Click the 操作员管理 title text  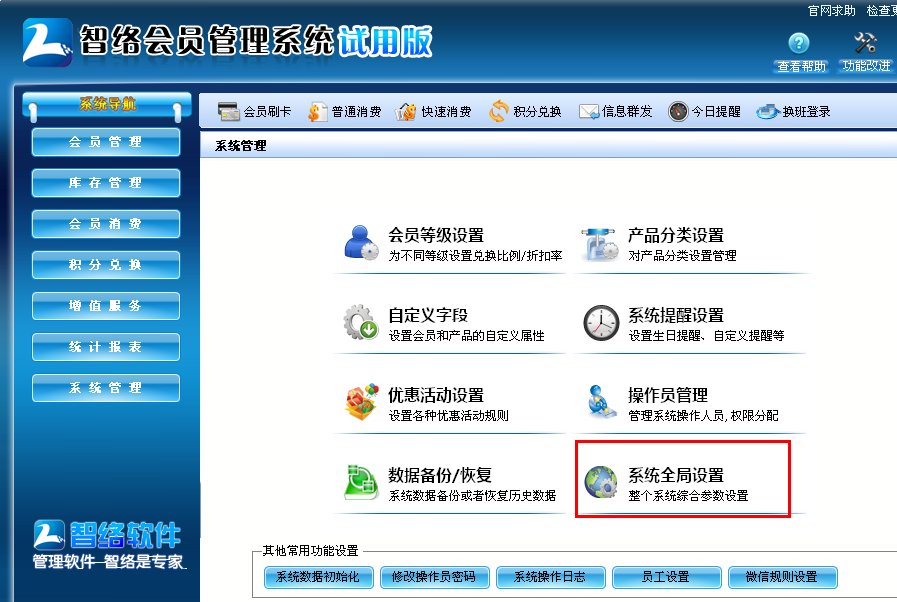click(x=668, y=395)
